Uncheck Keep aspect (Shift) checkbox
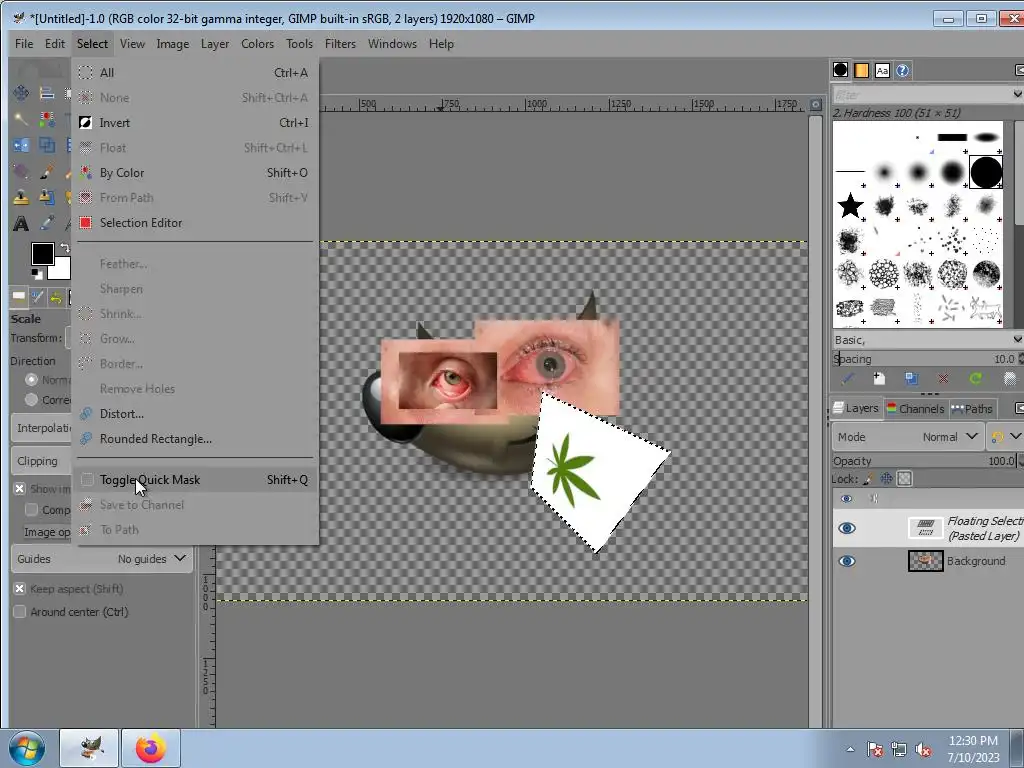Viewport: 1024px width, 768px height. [20, 588]
